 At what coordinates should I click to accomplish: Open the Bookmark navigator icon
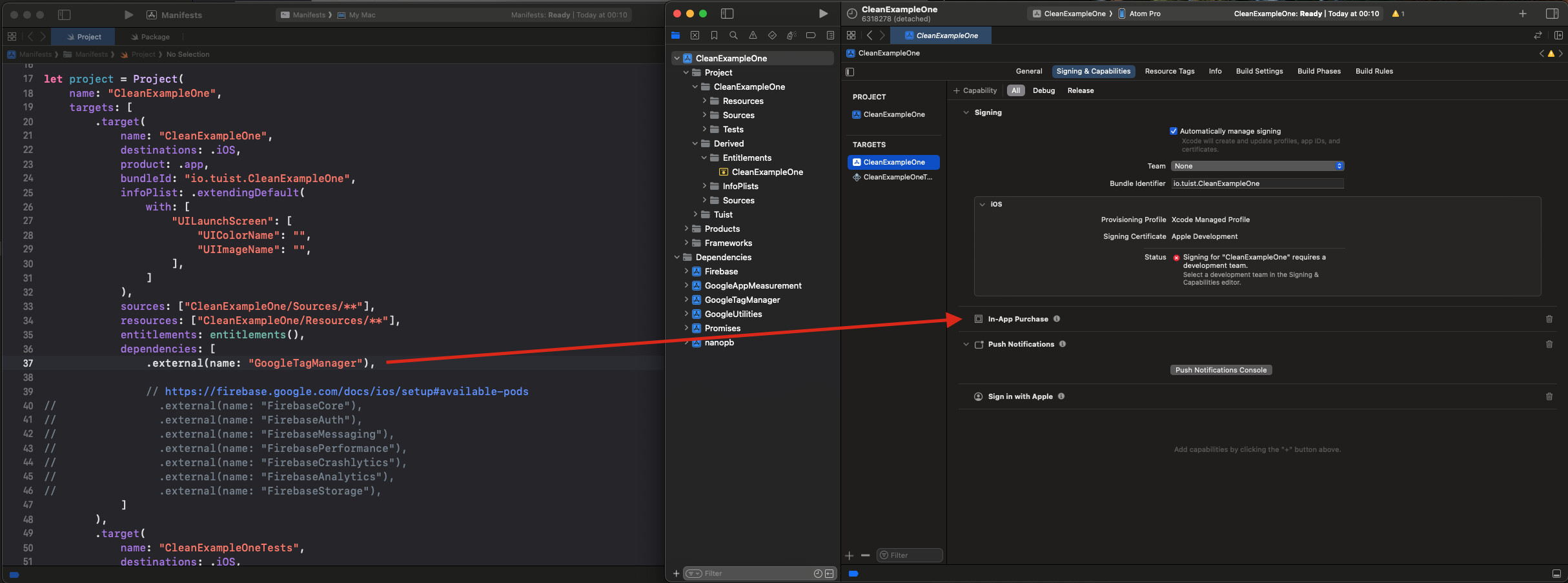(714, 36)
